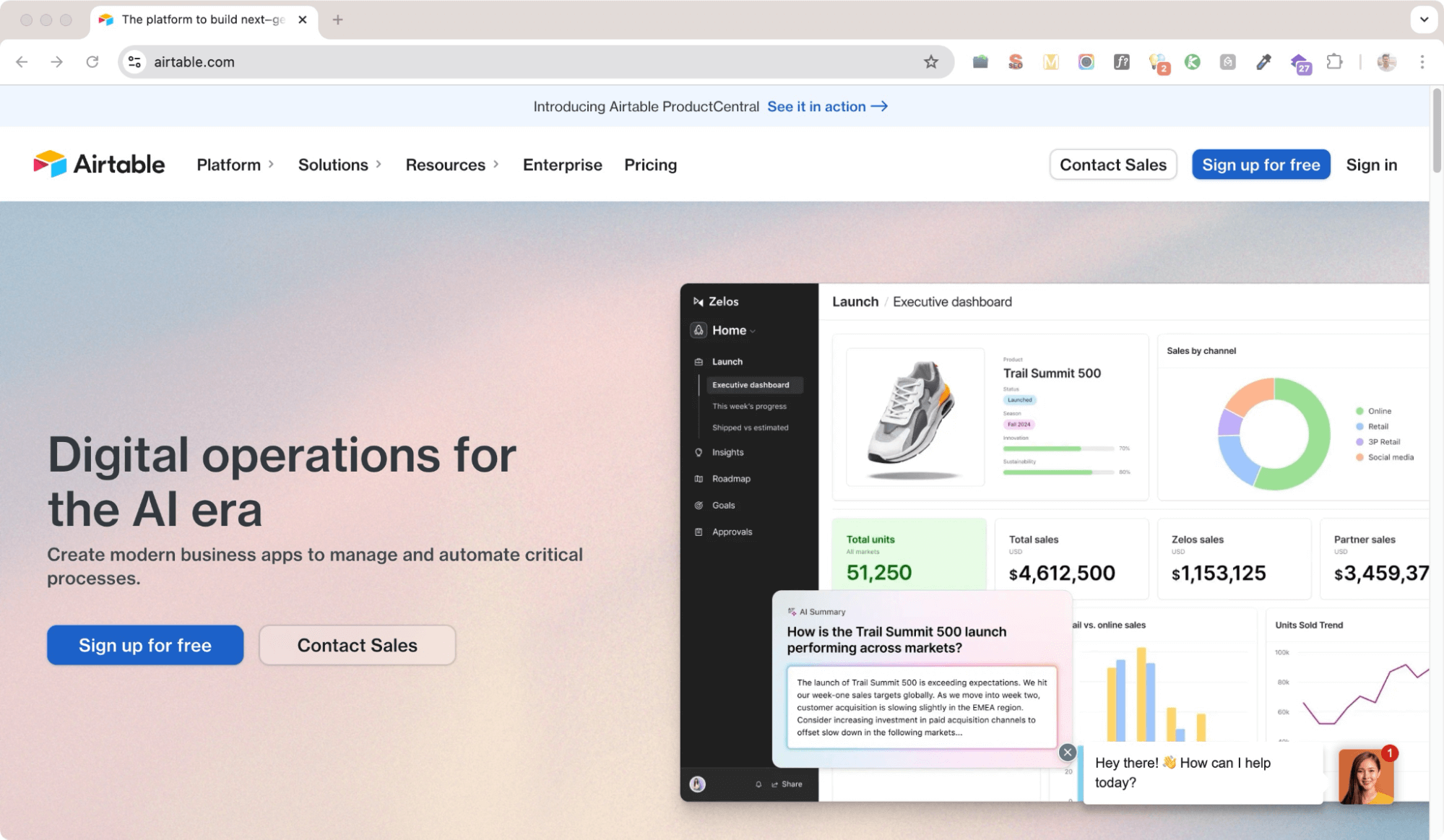Open the browser extensions puzzle icon

coord(1335,62)
